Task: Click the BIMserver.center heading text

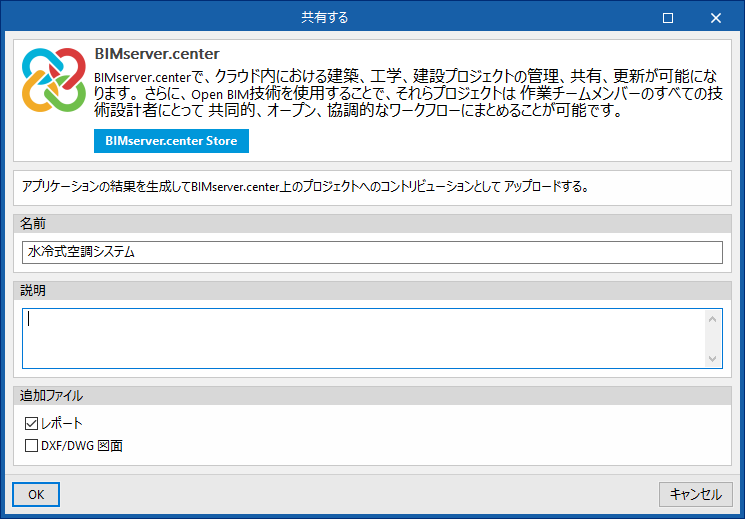Action: point(157,54)
